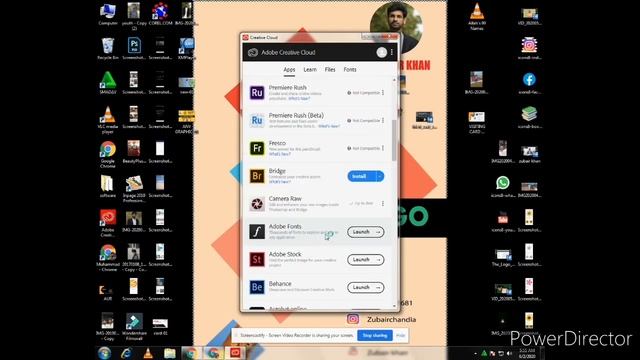Select the COREL.COM desktop shortcut
640x360 pixels.
160,14
